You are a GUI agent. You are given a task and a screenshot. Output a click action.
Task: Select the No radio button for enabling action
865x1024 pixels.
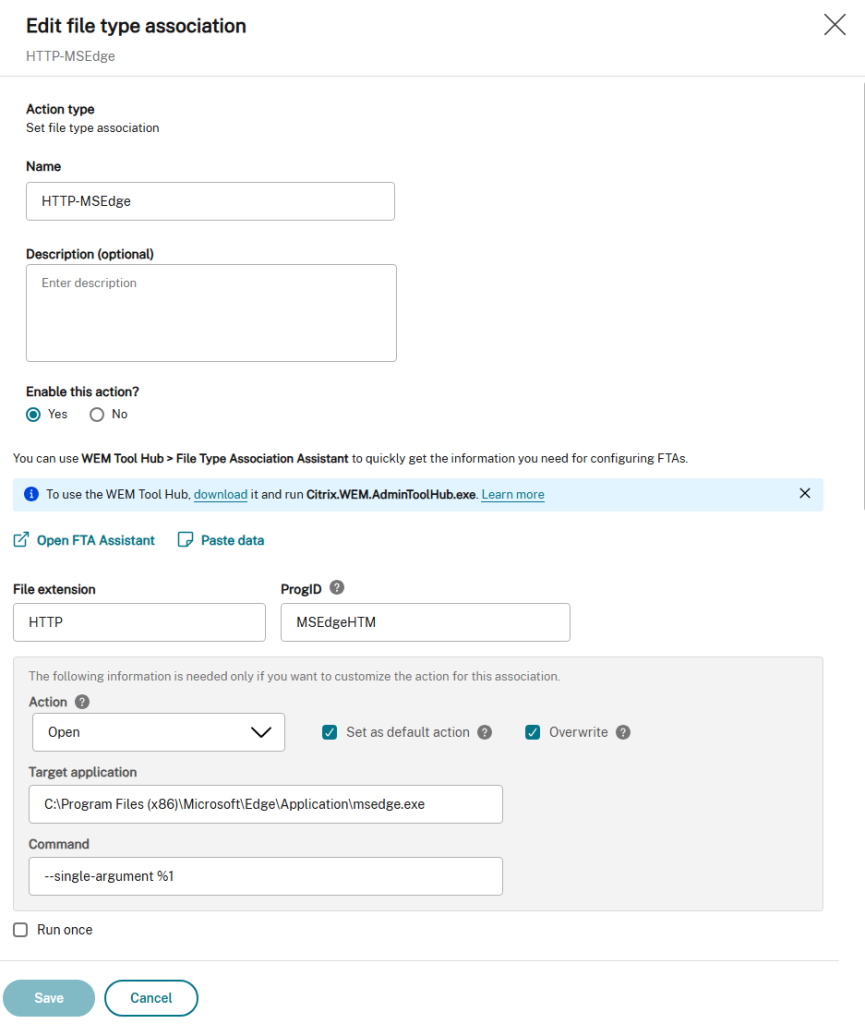pos(97,415)
